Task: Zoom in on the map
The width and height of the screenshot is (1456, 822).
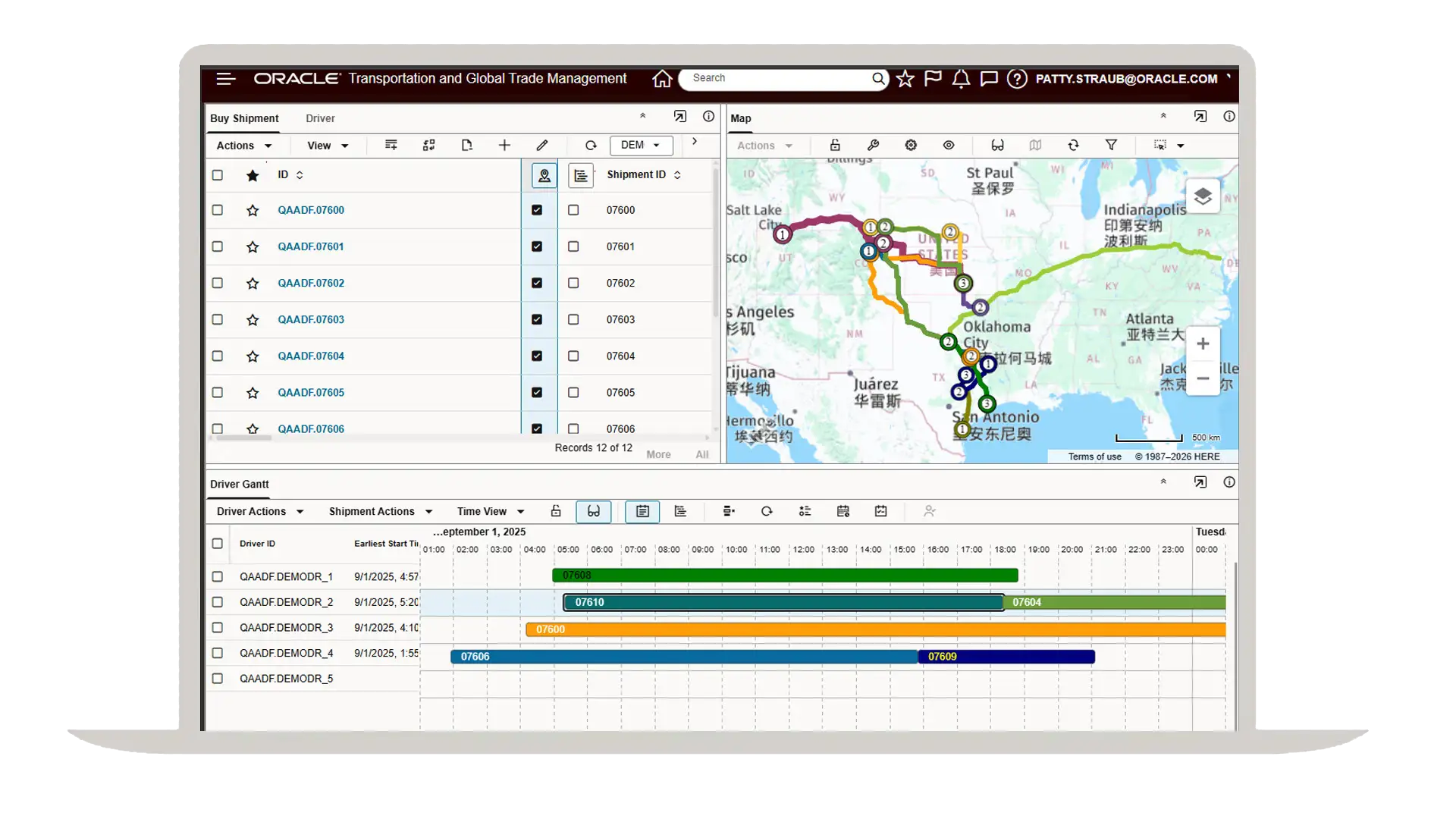Action: (x=1202, y=344)
